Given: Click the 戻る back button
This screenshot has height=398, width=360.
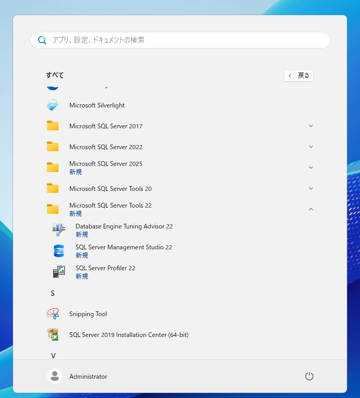Looking at the screenshot, I should point(299,76).
